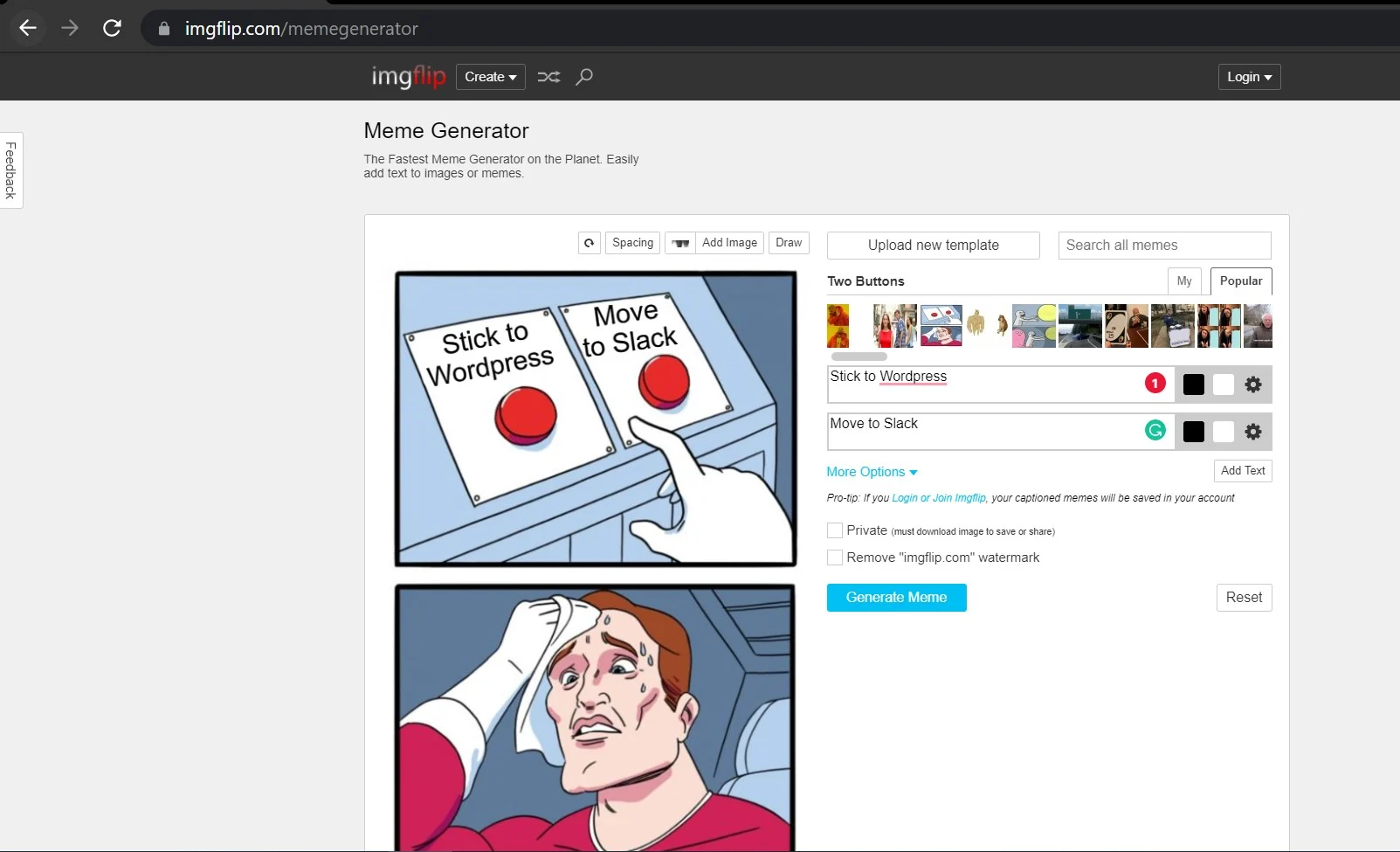The width and height of the screenshot is (1400, 852).
Task: Shuffle to a random meme
Action: click(x=548, y=77)
